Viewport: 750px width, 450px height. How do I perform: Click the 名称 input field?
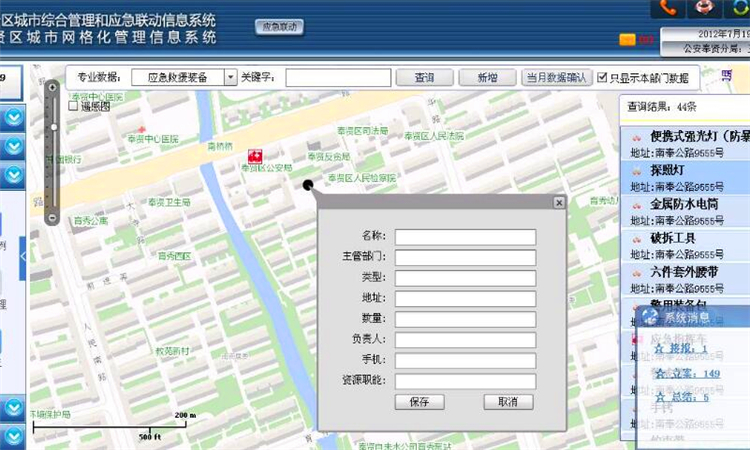pyautogui.click(x=465, y=237)
